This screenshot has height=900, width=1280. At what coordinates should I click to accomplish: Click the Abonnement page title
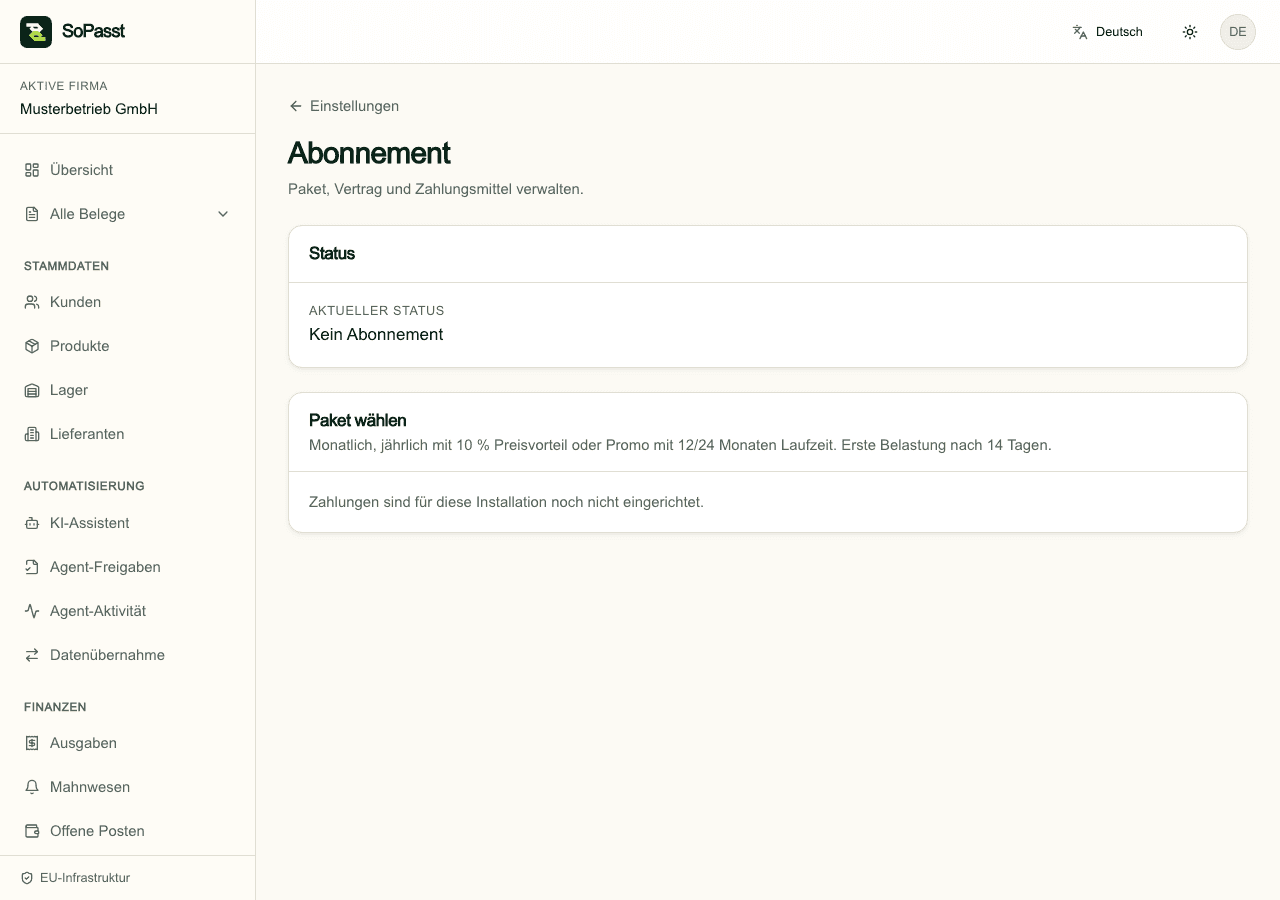click(x=369, y=153)
